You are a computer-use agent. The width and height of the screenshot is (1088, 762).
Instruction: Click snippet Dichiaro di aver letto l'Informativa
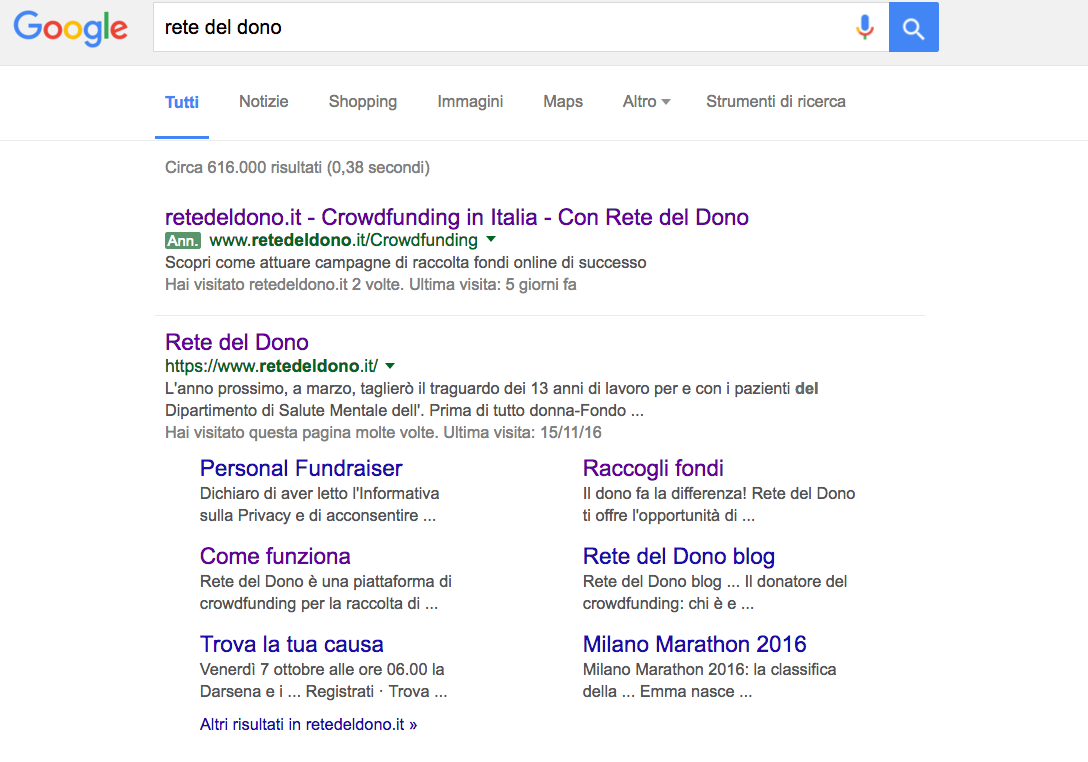(319, 505)
